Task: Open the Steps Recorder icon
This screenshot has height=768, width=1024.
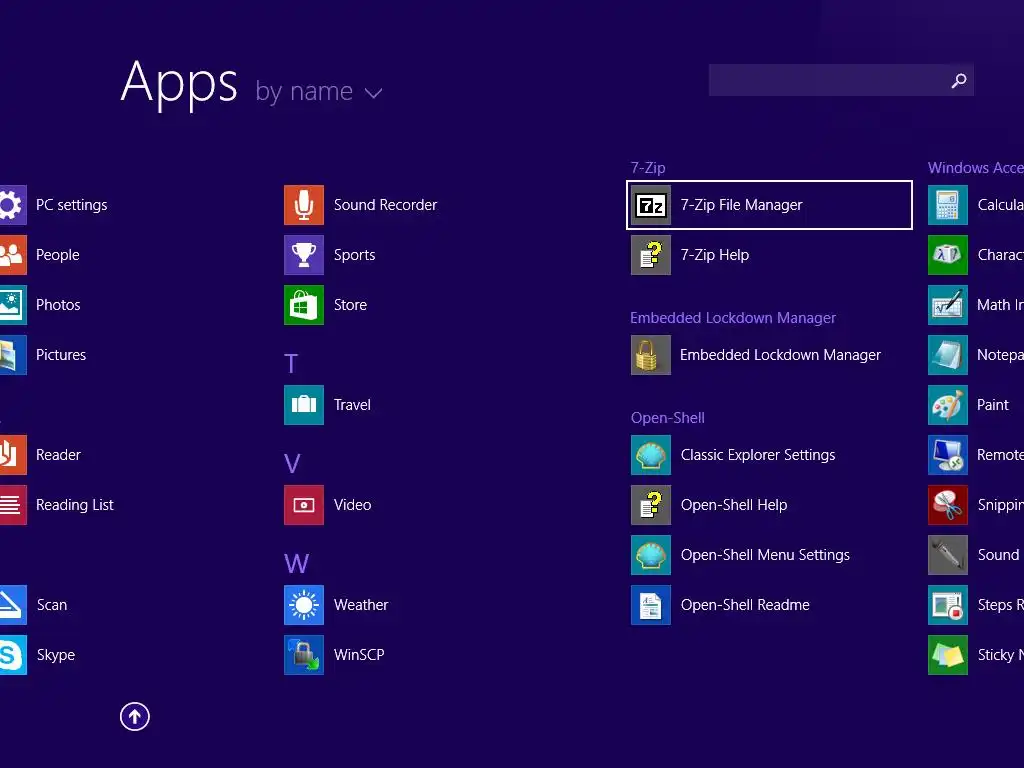Action: 948,605
